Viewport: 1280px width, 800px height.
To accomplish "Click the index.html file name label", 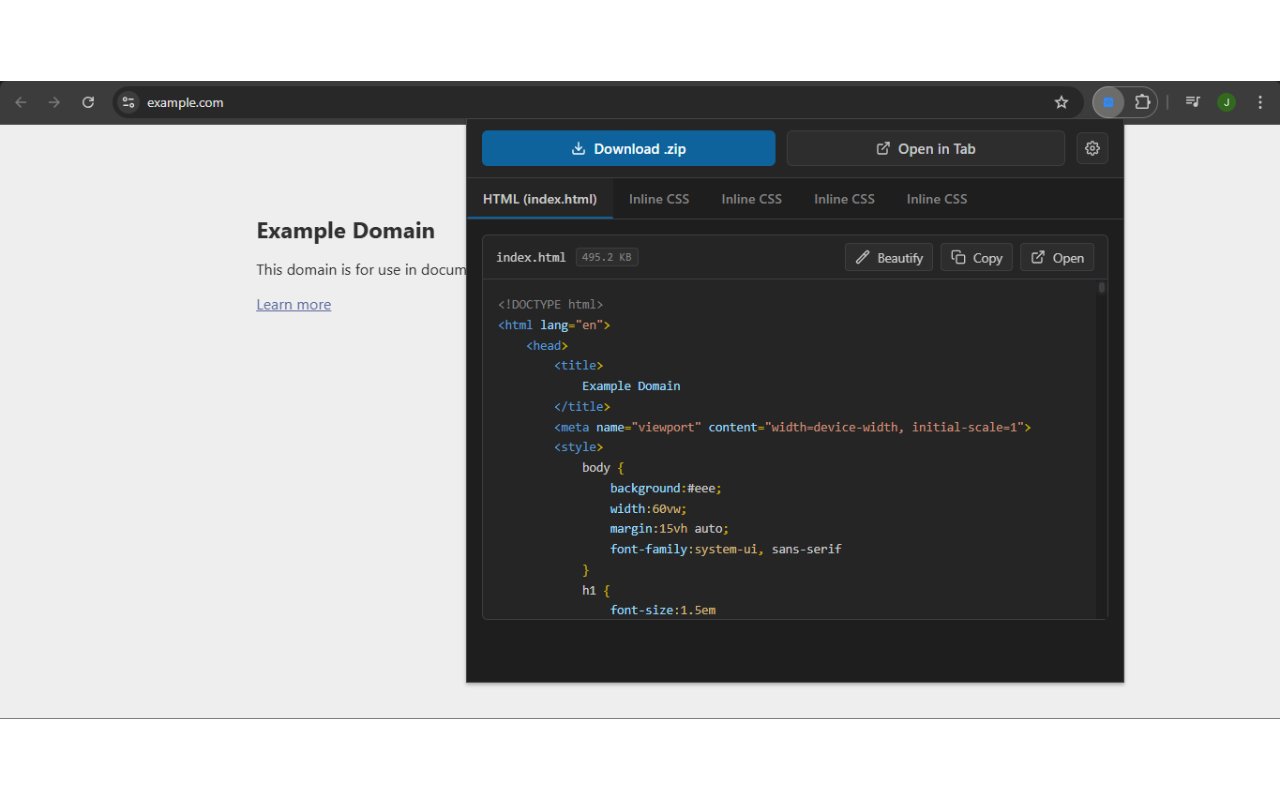I will pos(531,257).
